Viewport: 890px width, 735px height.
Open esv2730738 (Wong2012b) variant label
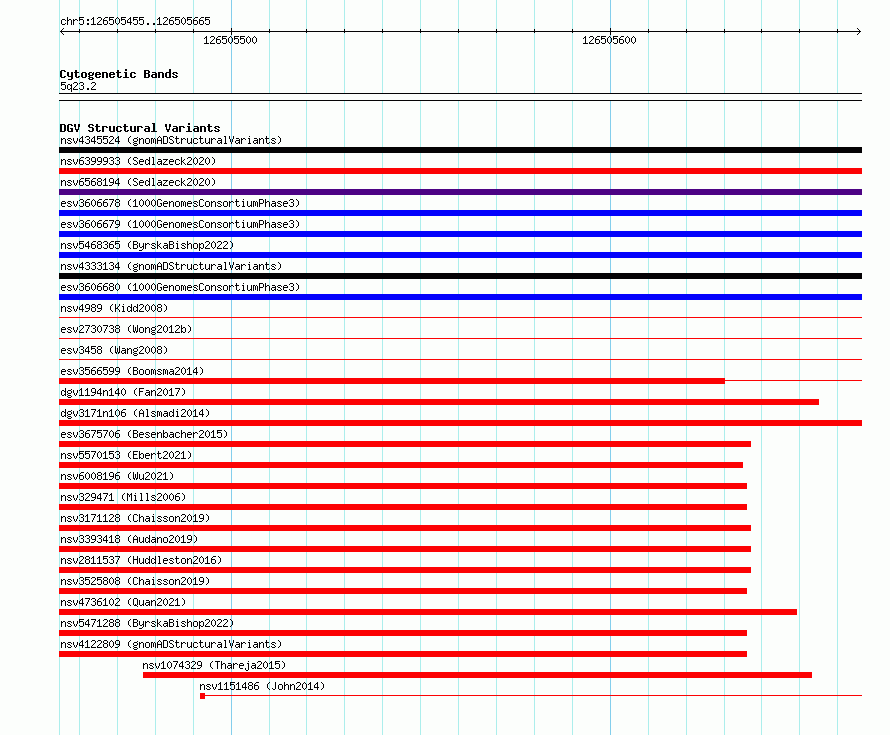click(126, 329)
